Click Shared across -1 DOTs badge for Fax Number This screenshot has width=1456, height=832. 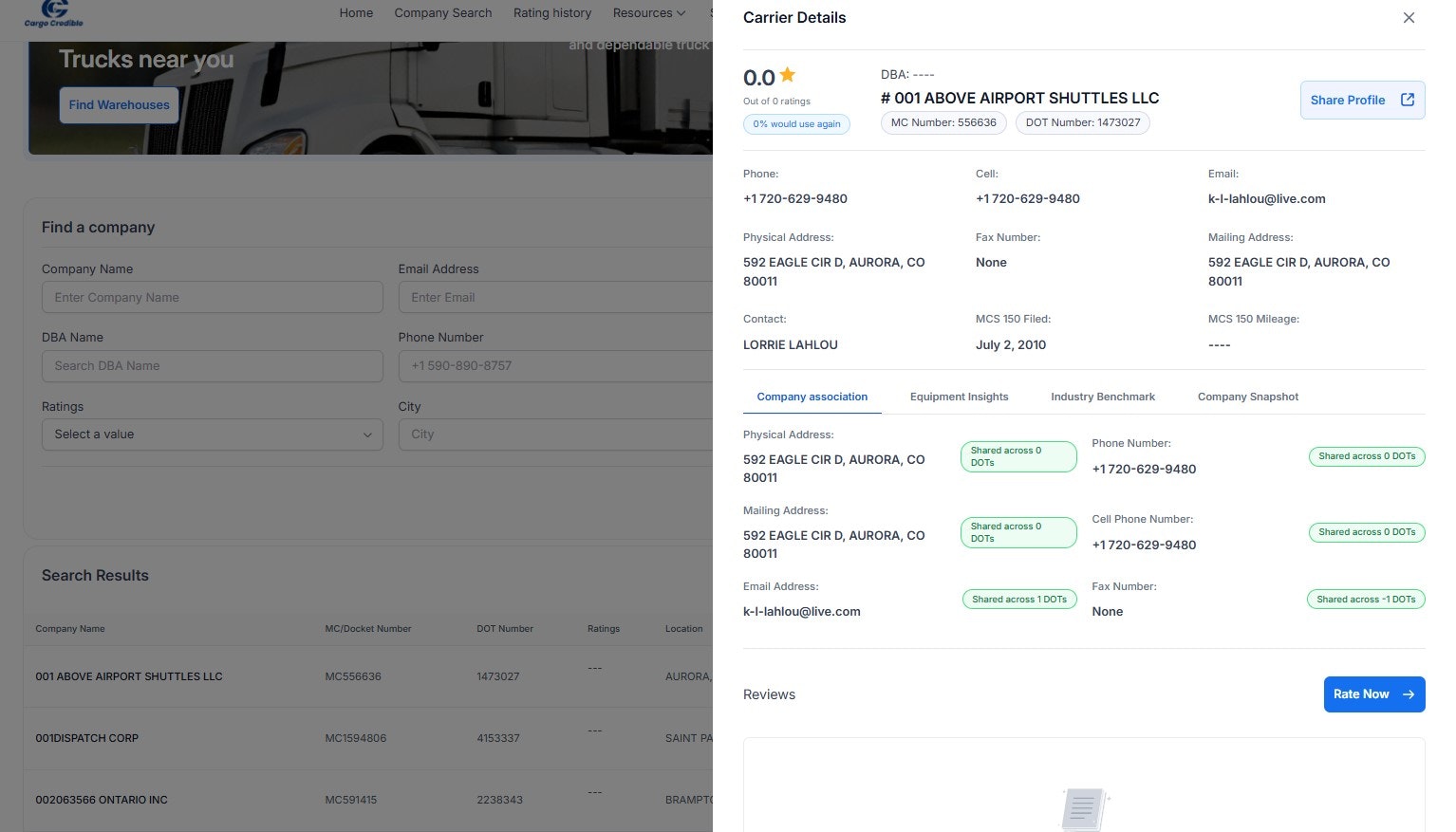click(x=1366, y=600)
